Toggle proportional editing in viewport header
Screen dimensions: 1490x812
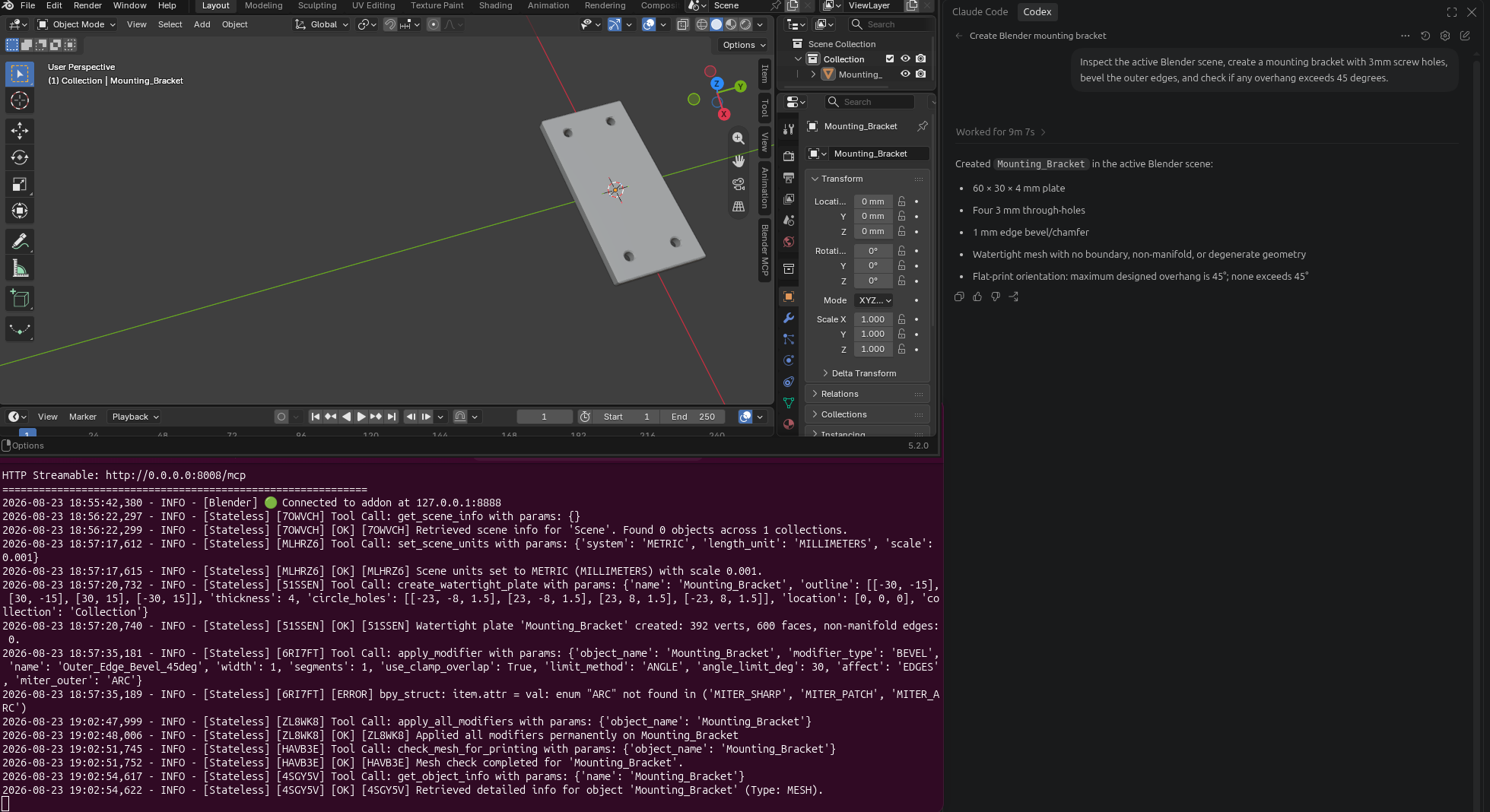[x=434, y=24]
